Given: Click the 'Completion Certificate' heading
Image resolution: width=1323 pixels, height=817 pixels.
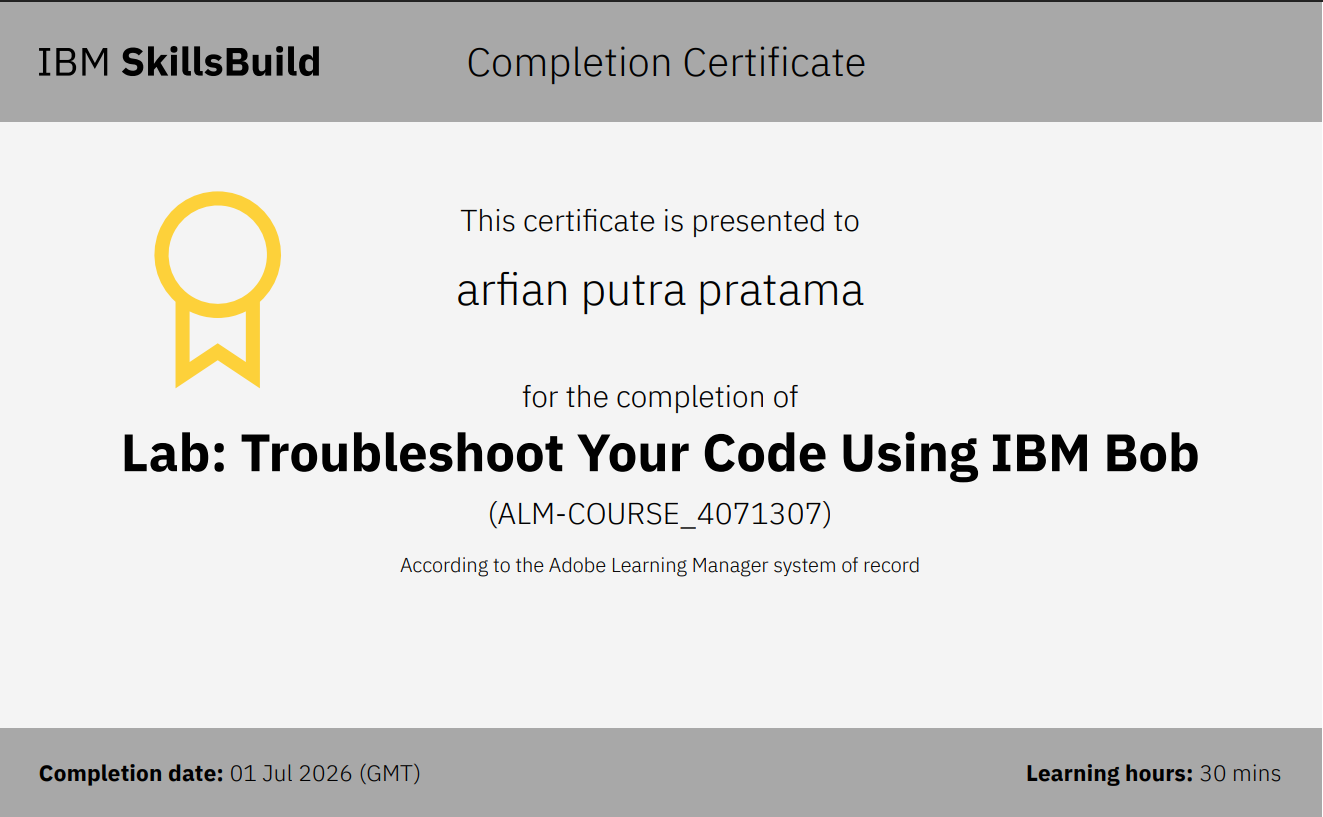Looking at the screenshot, I should tap(666, 63).
